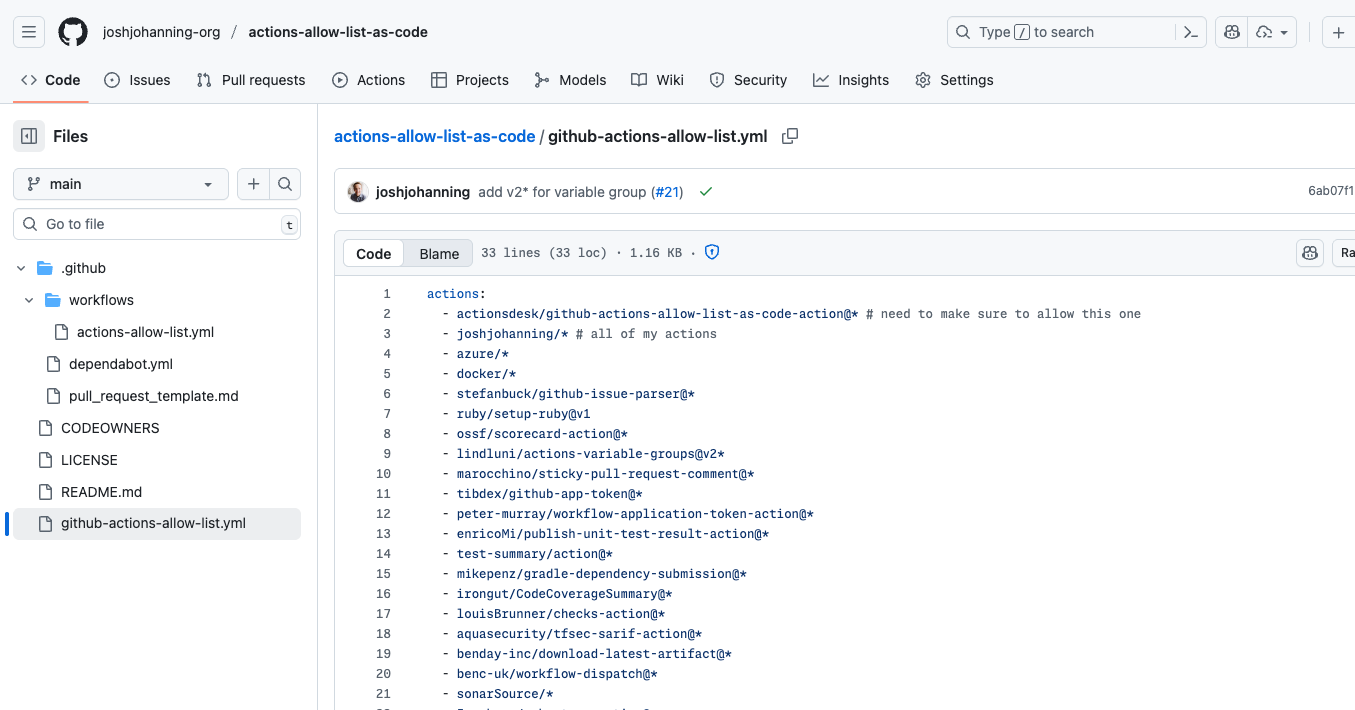
Task: Open the global navigation hamburger menu
Action: tap(28, 31)
